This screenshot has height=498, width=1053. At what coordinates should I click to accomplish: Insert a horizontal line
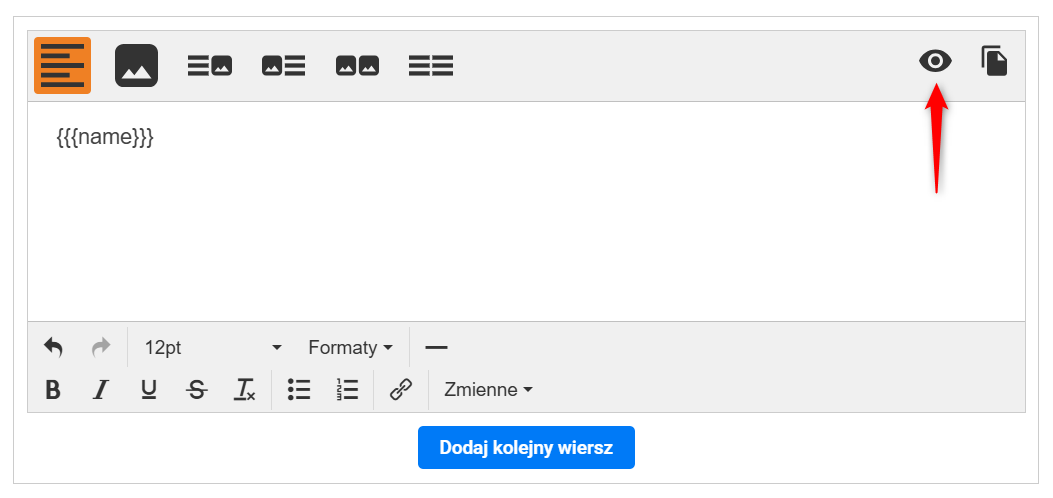point(436,348)
